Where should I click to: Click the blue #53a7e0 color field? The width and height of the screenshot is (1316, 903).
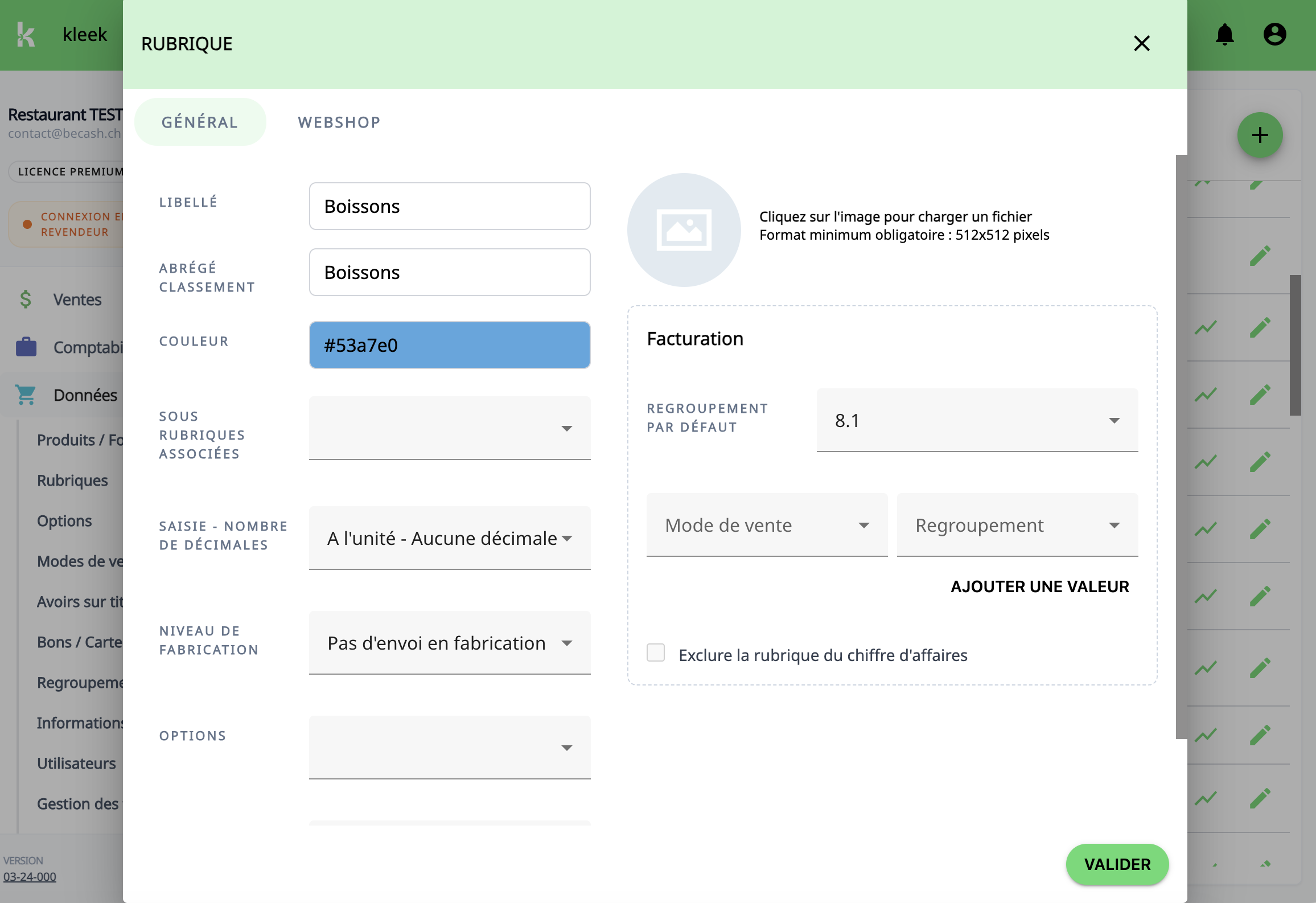point(449,345)
